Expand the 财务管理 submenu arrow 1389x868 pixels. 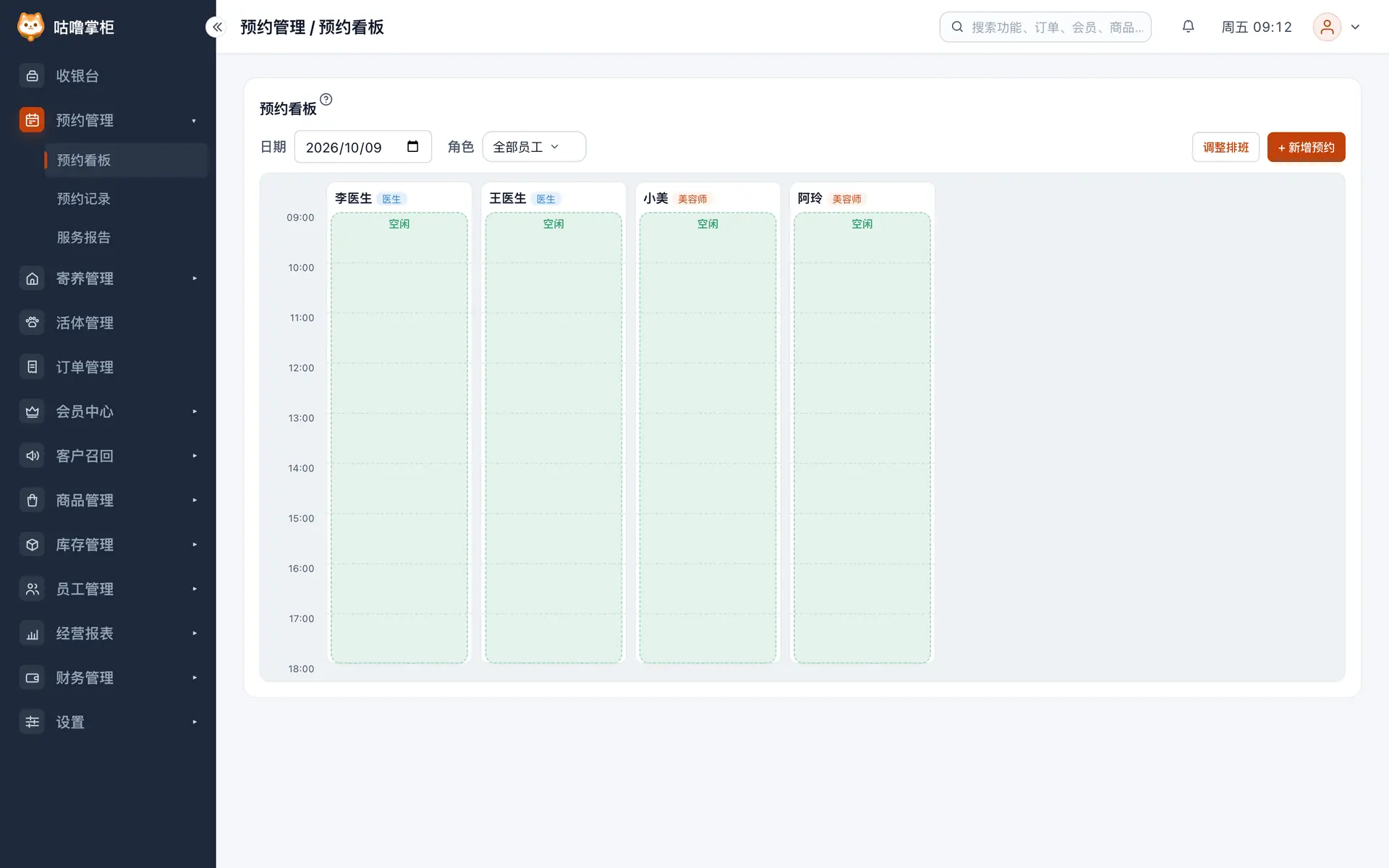point(195,678)
